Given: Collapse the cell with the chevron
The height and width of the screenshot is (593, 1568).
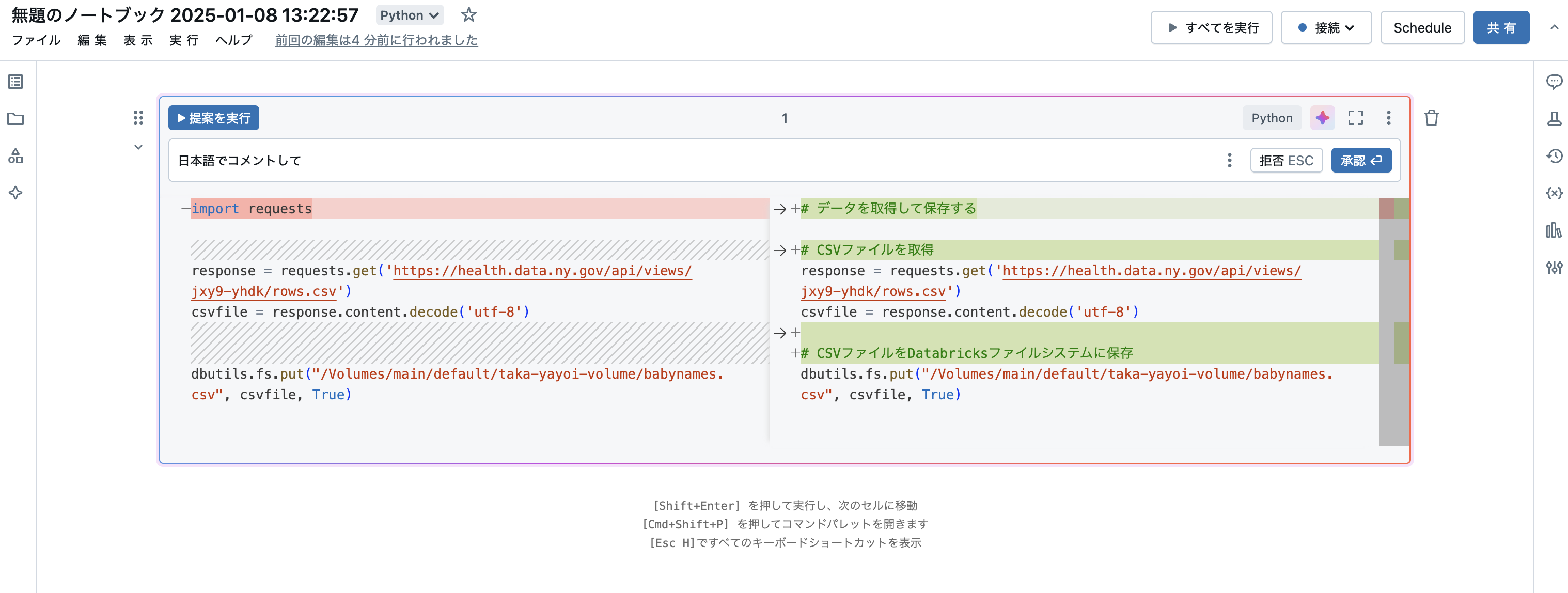Looking at the screenshot, I should [138, 147].
